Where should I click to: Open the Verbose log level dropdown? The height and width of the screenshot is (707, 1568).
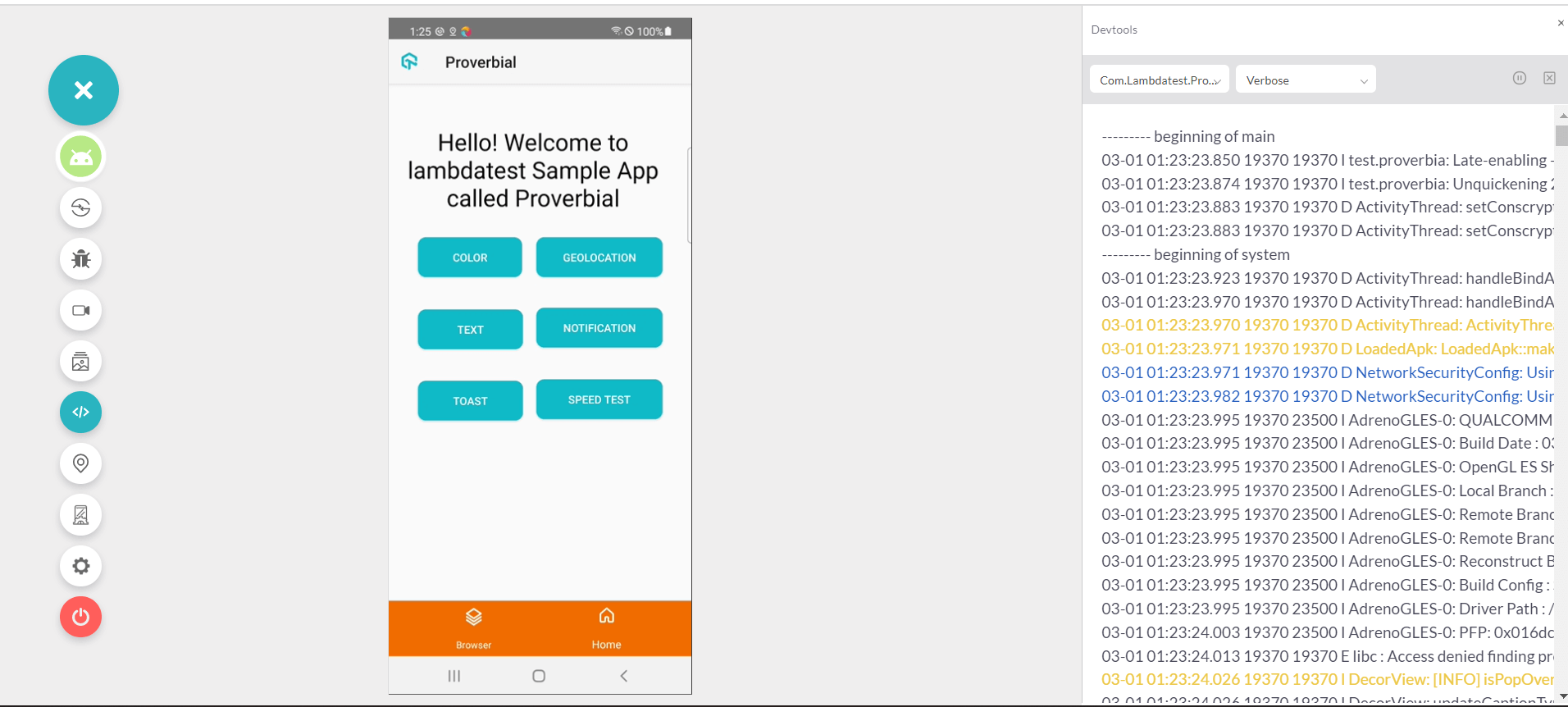click(1305, 80)
